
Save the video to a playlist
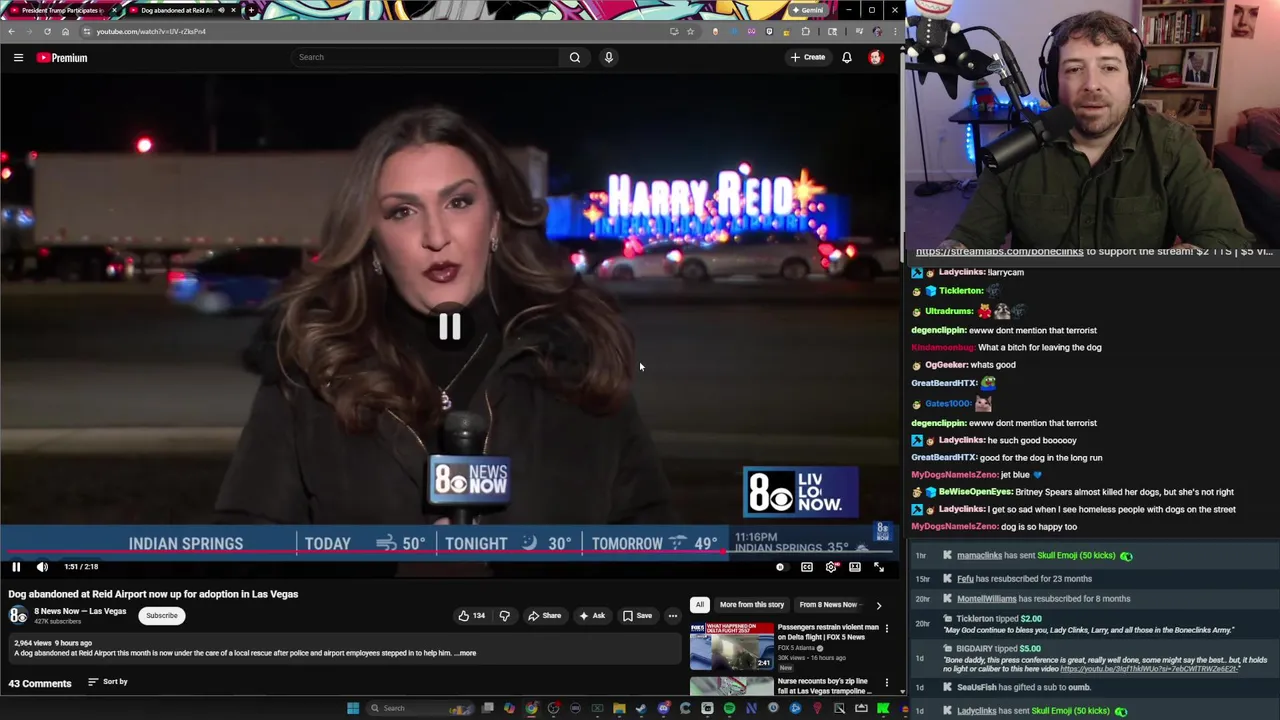[x=637, y=616]
